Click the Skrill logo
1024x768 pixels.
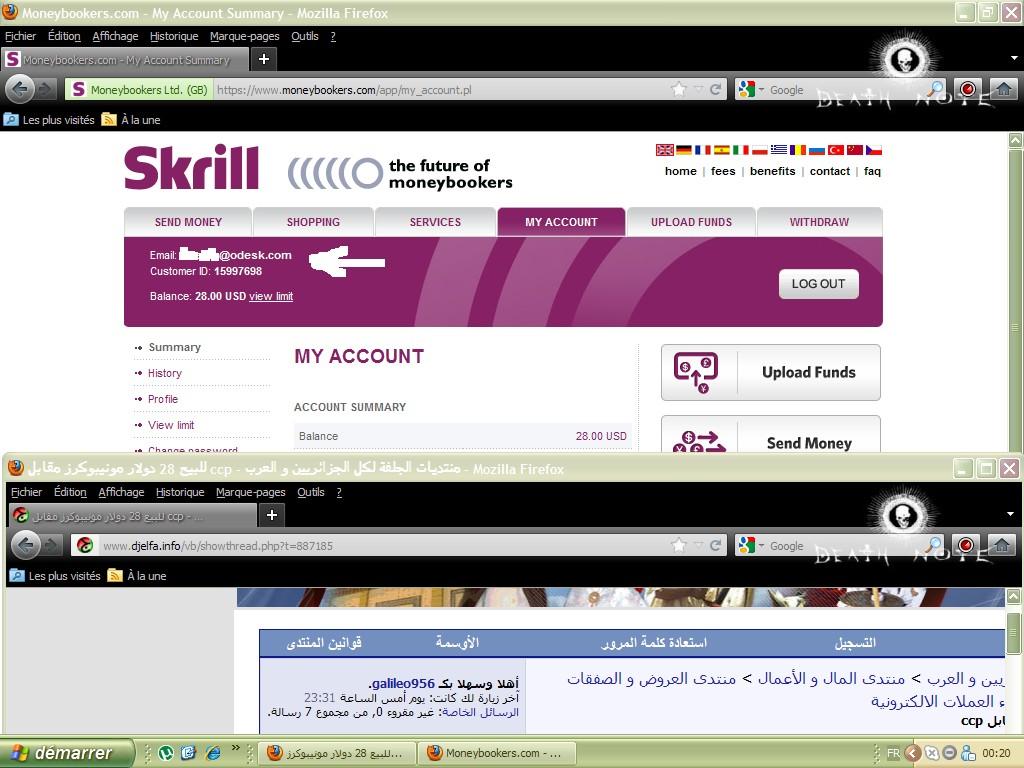point(191,167)
